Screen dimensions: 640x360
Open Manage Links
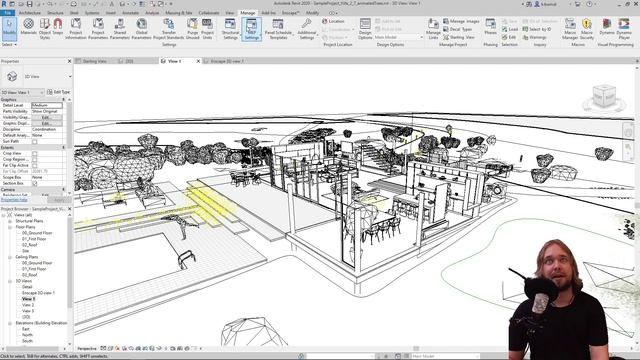click(x=433, y=29)
